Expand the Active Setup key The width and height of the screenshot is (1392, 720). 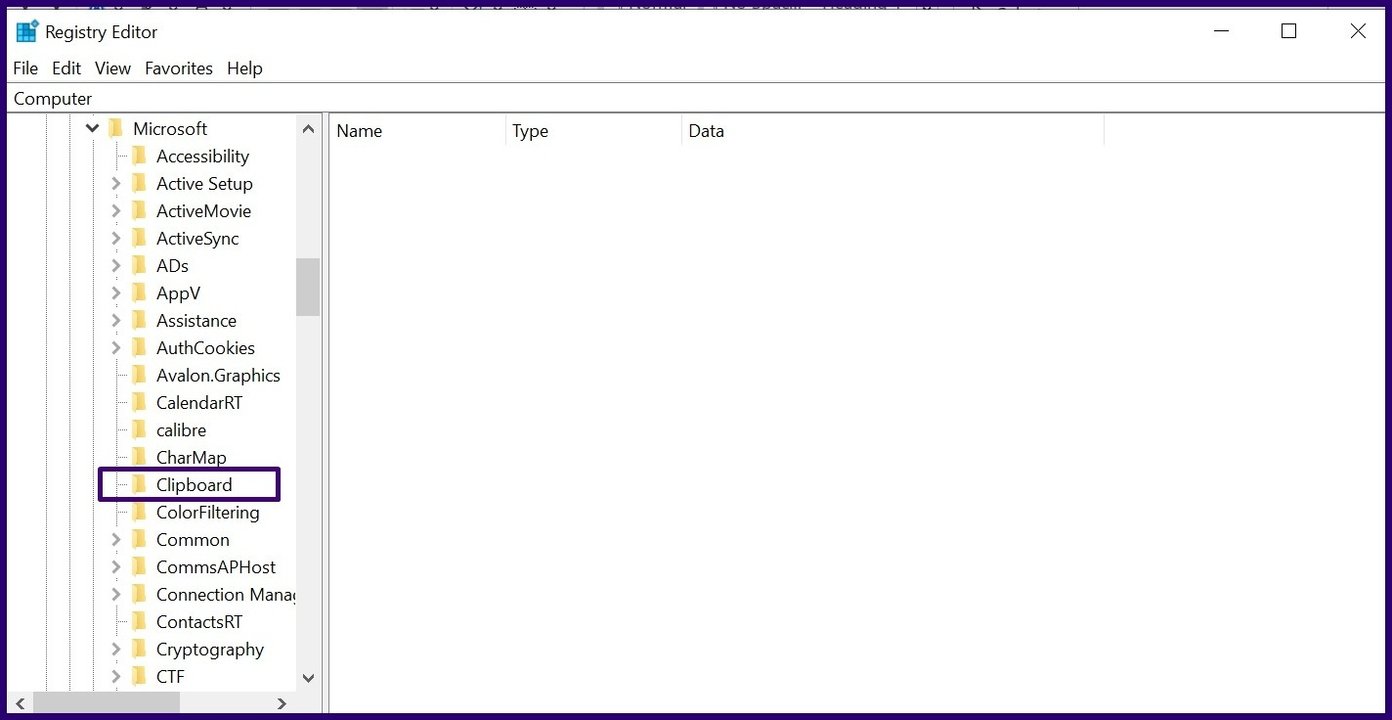click(x=116, y=184)
